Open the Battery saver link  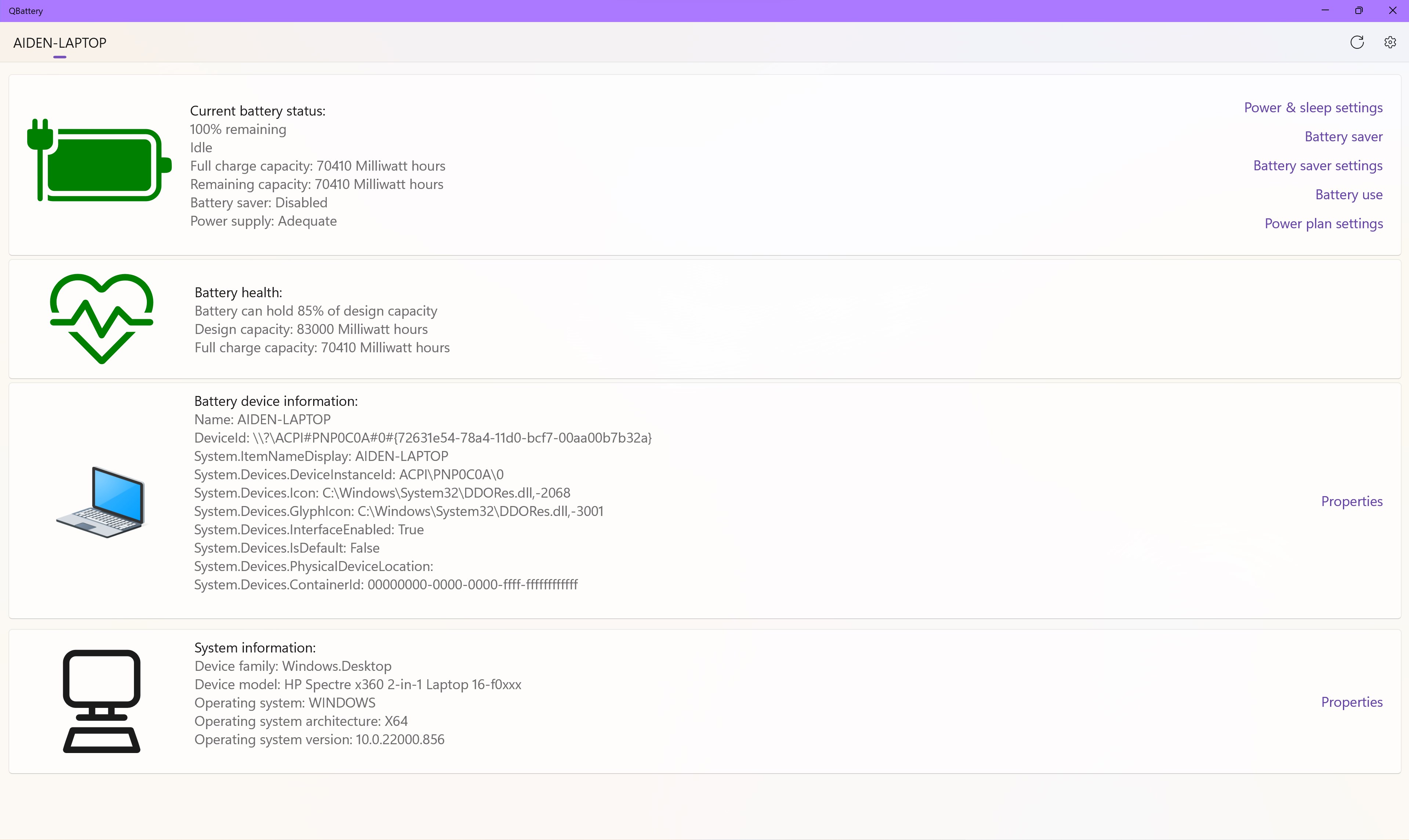[1343, 137]
